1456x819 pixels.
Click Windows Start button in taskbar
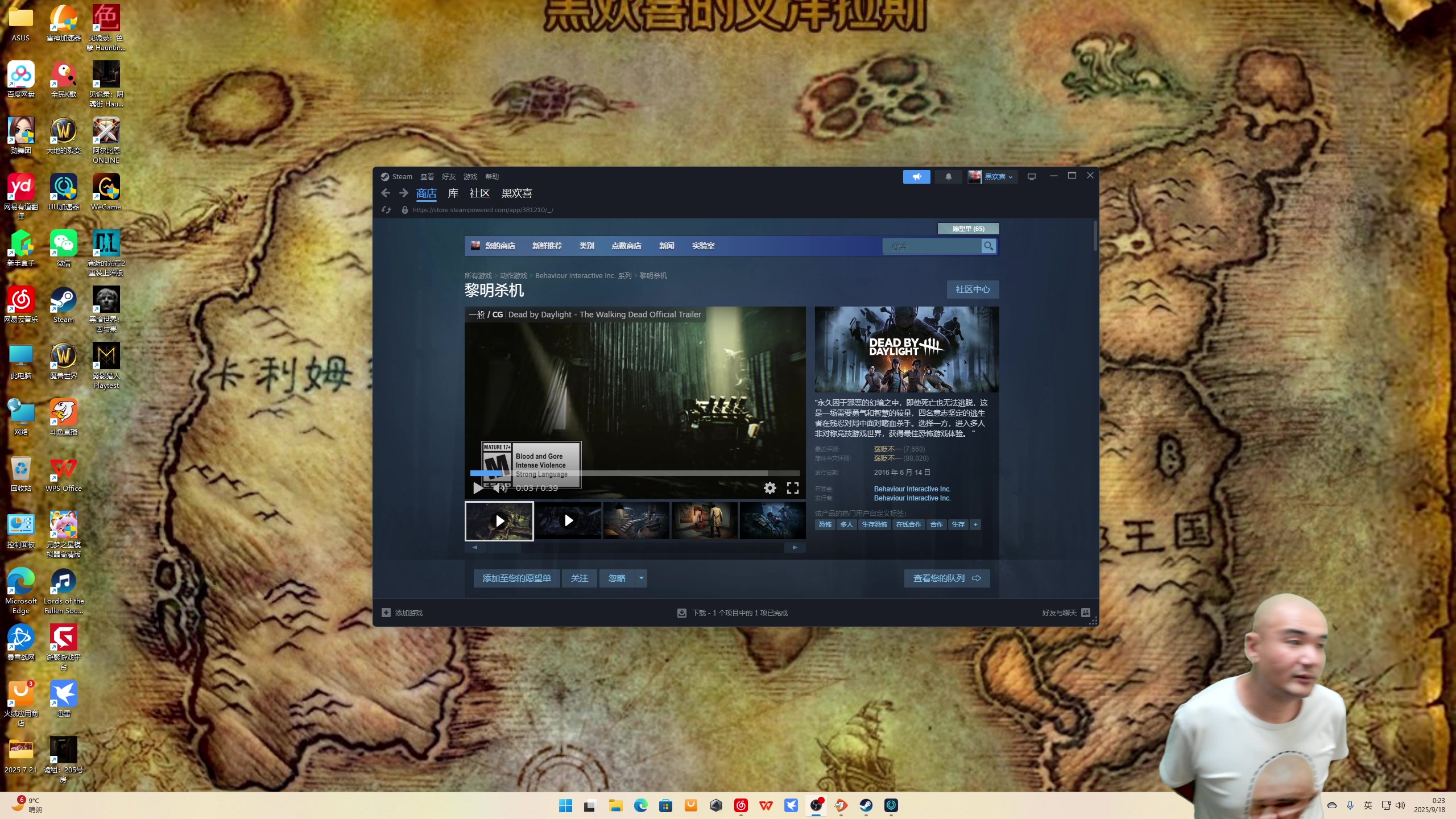[565, 805]
